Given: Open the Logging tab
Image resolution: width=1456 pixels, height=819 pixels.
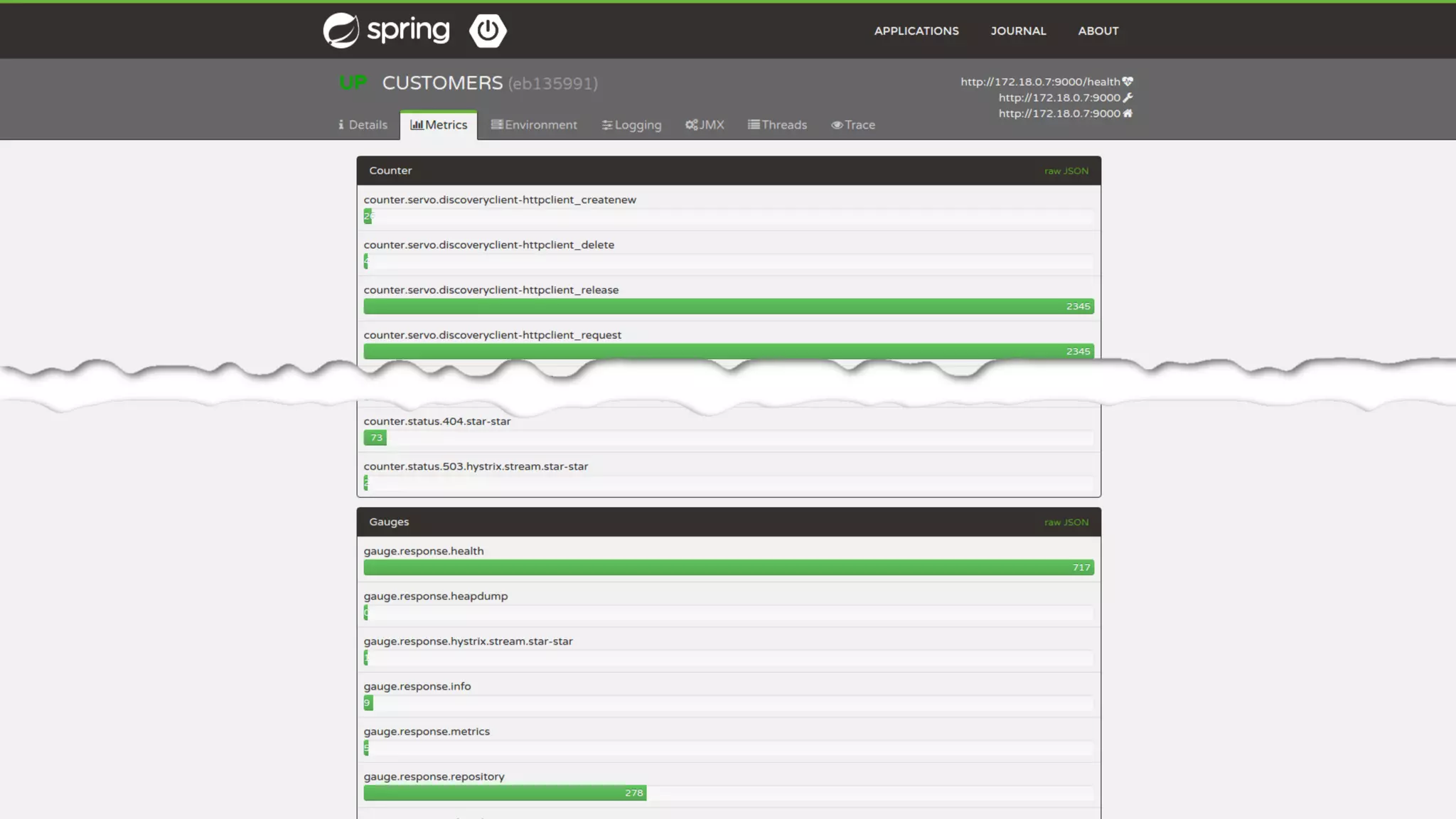Looking at the screenshot, I should pos(631,125).
